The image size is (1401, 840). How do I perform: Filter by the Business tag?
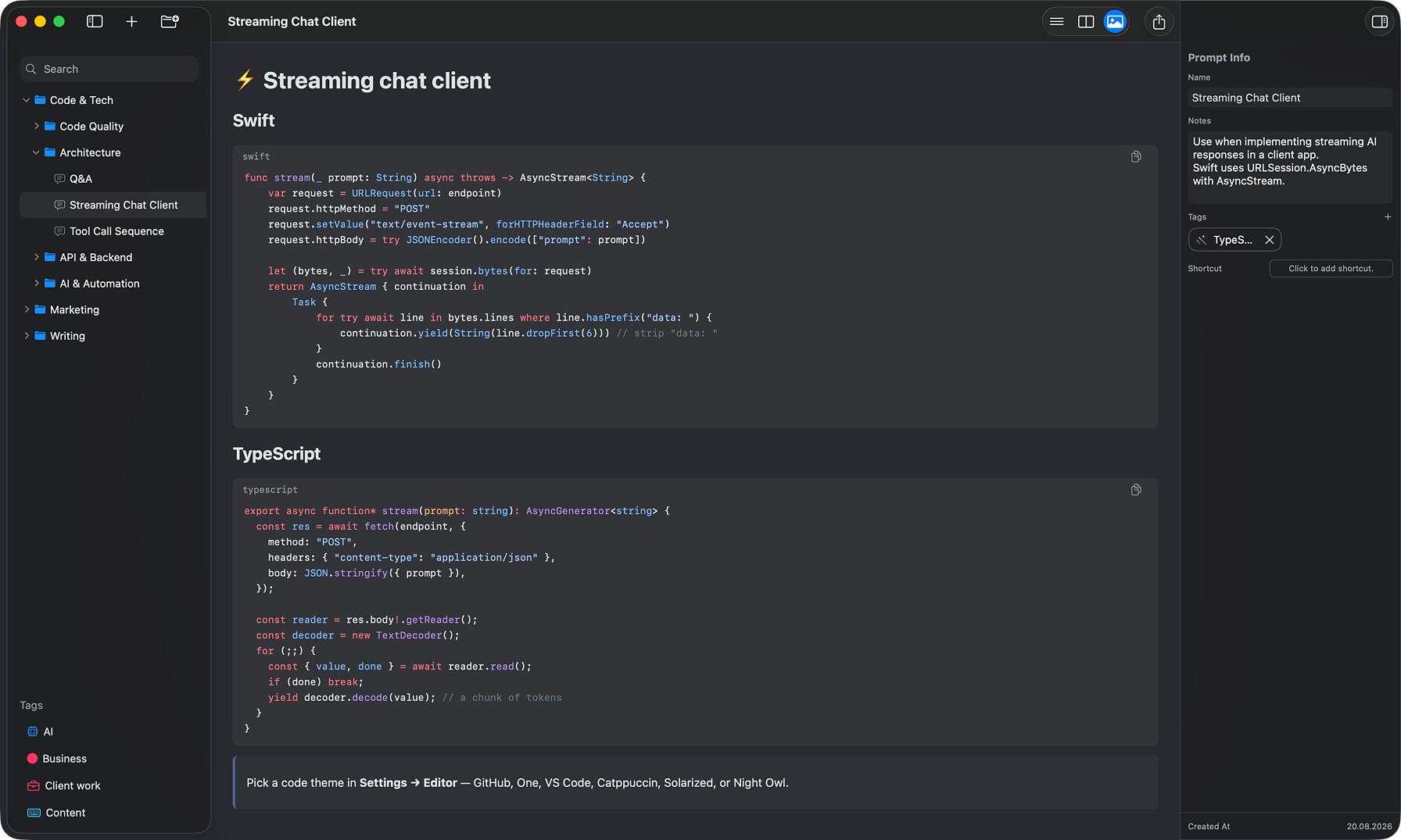click(57, 759)
